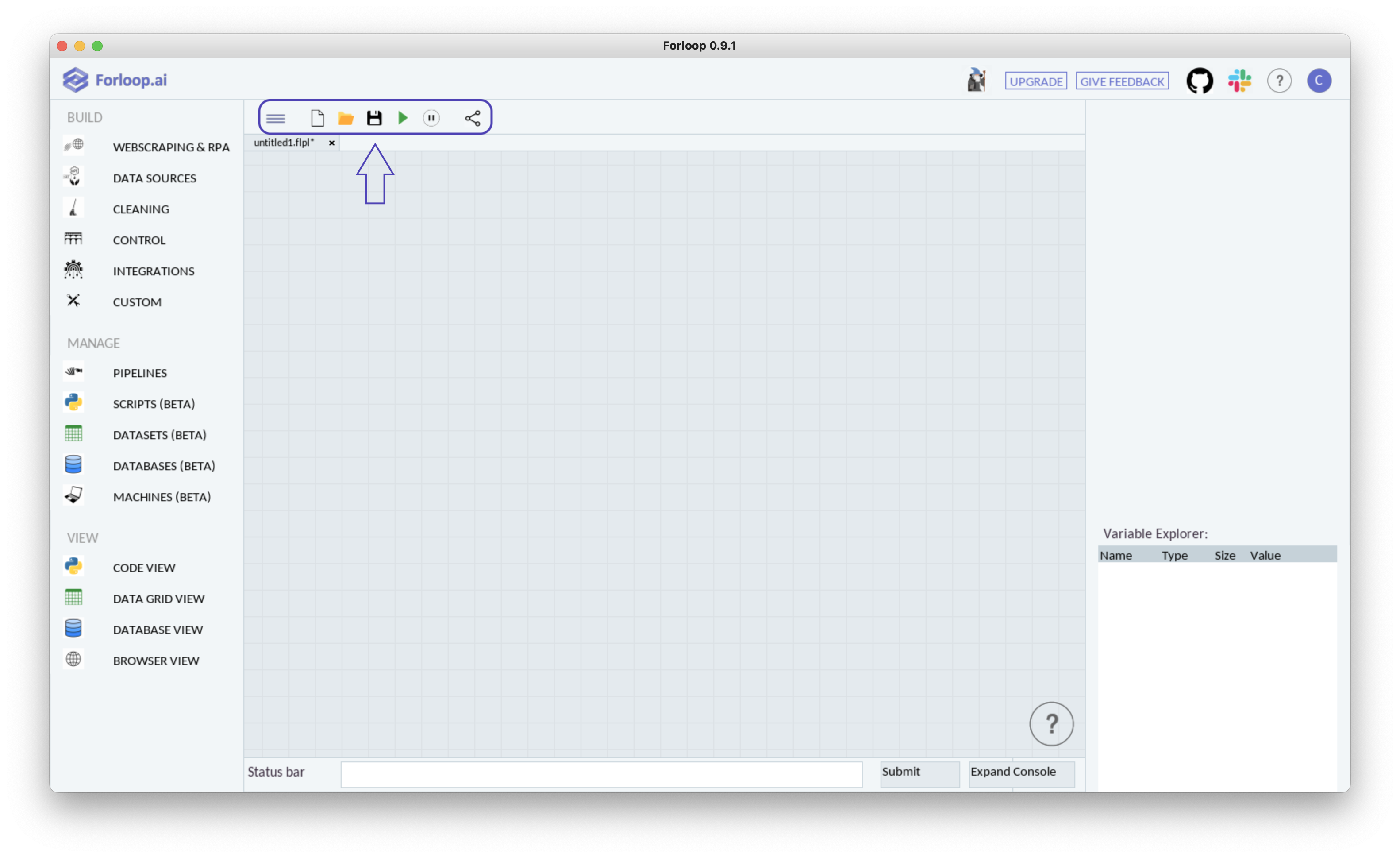Close the untitled1.flpl tab
Image resolution: width=1400 pixels, height=858 pixels.
(332, 143)
